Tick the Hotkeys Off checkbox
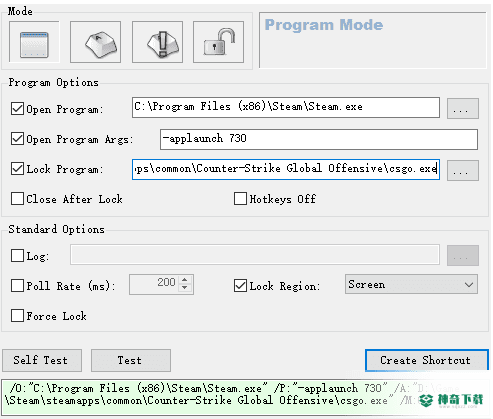493x419 pixels. coord(240,199)
